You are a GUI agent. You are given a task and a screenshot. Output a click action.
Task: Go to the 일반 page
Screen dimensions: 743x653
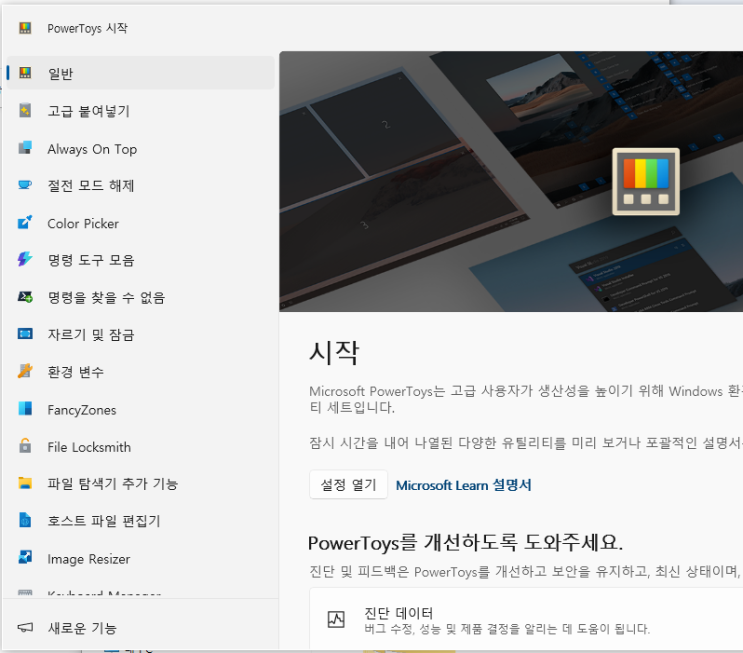click(x=141, y=73)
